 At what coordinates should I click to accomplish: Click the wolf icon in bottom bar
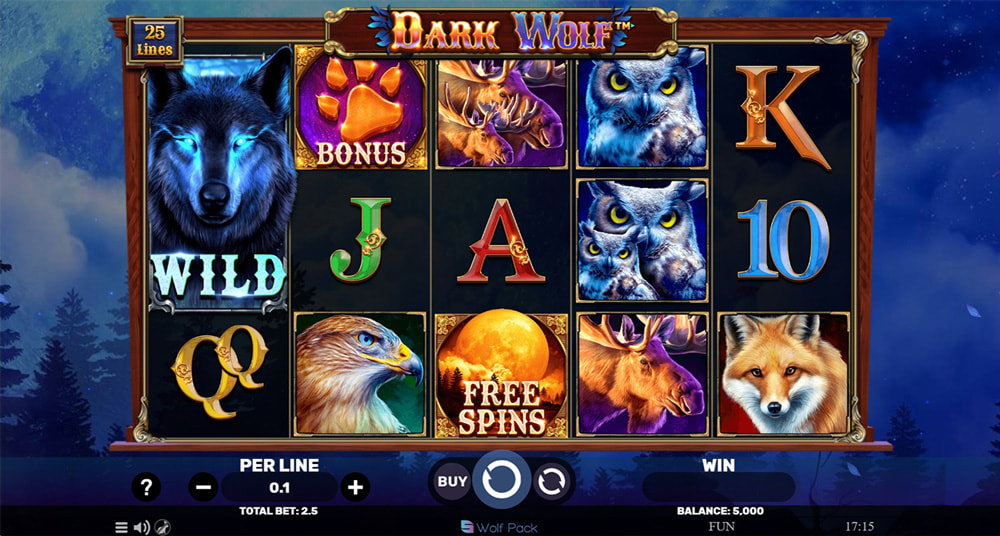coord(163,528)
